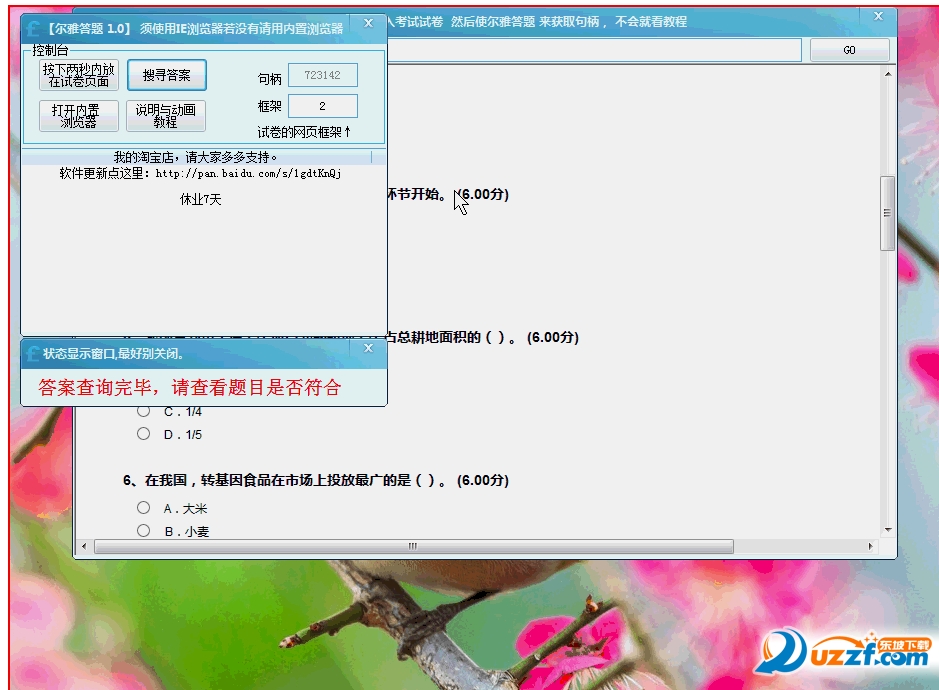Click the 尔雅答题 title bar app icon
This screenshot has height=690, width=939.
[x=34, y=29]
